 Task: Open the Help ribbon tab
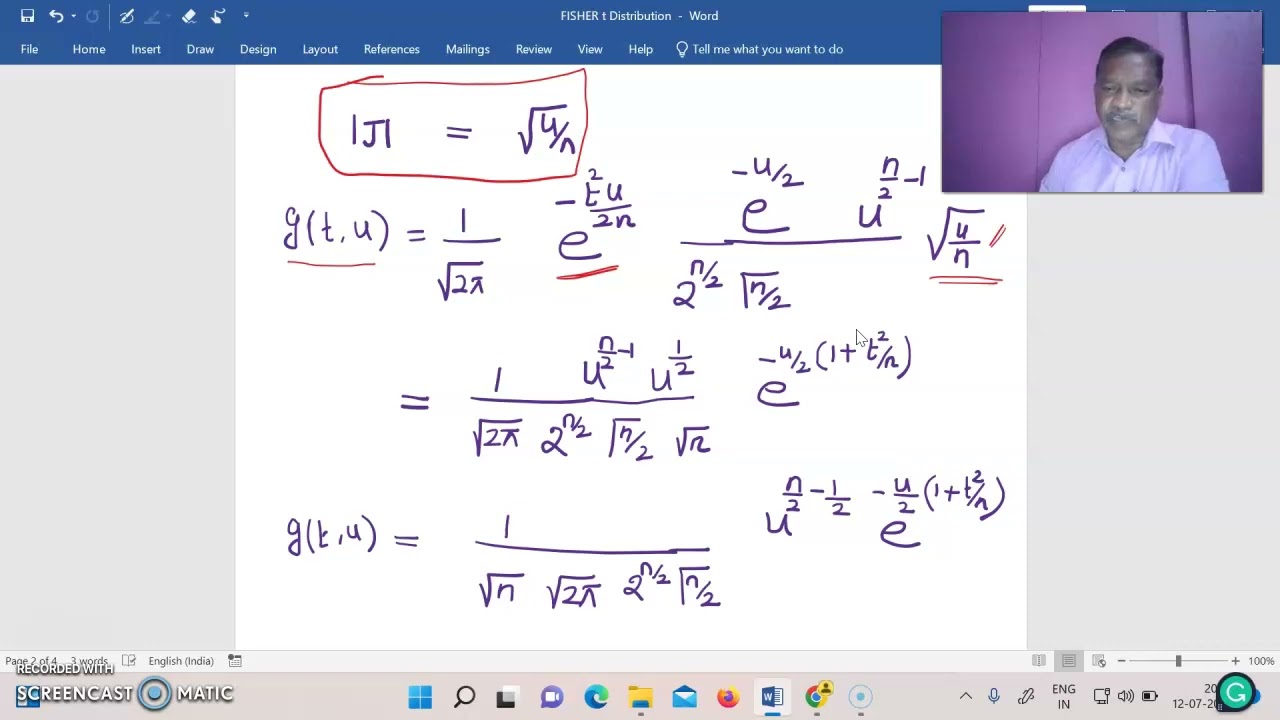tap(641, 49)
